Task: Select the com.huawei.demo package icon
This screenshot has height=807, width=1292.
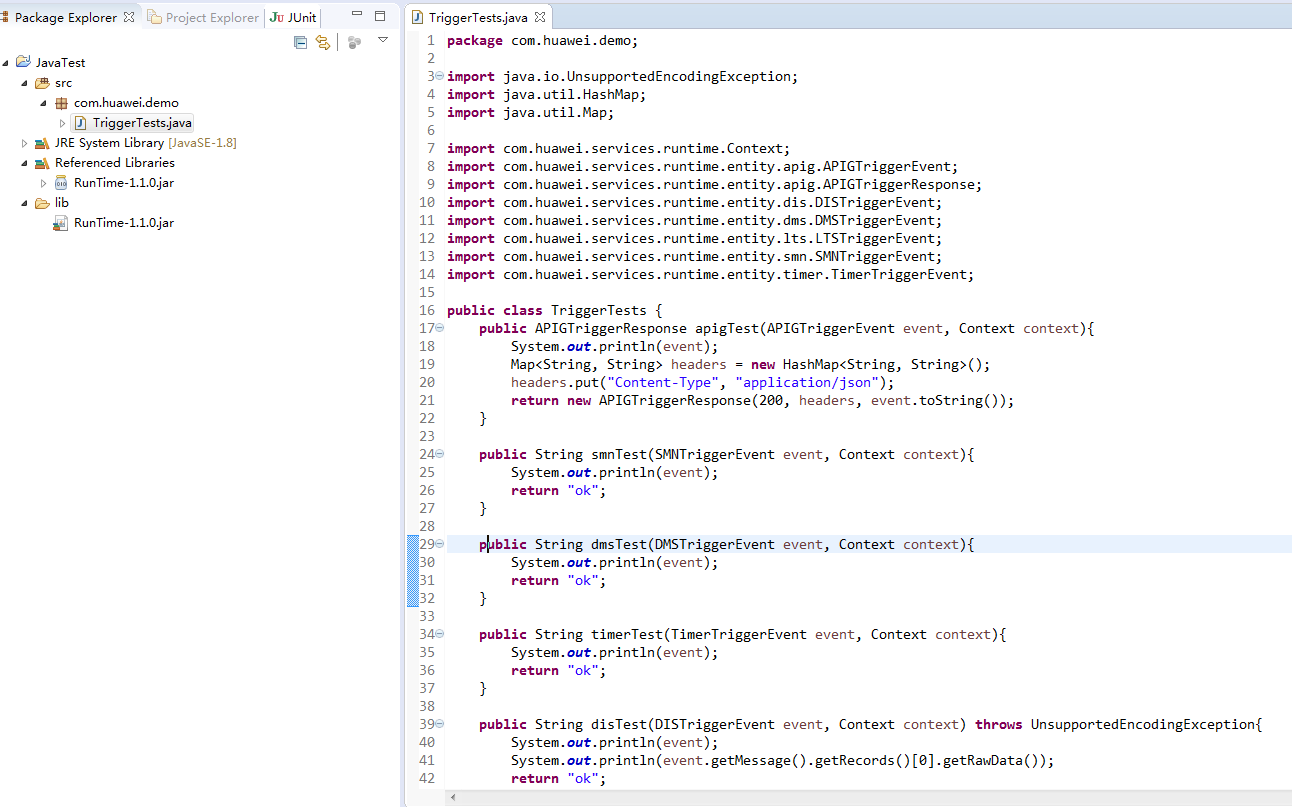Action: pos(61,103)
